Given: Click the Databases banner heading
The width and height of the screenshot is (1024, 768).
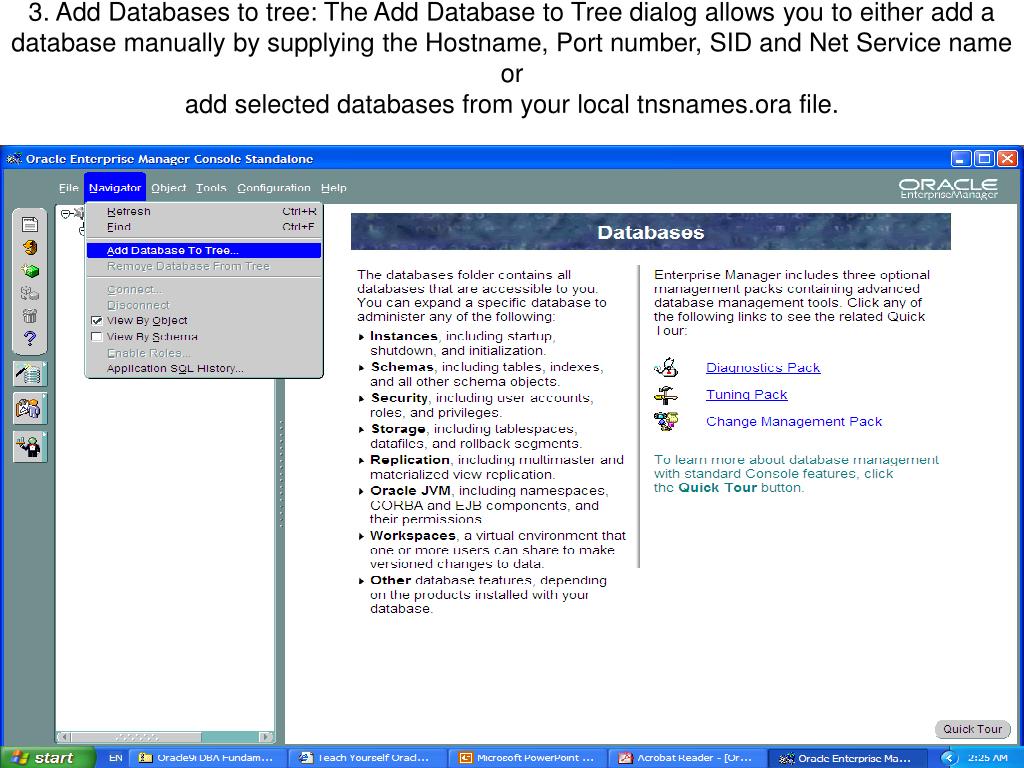Looking at the screenshot, I should tap(650, 232).
